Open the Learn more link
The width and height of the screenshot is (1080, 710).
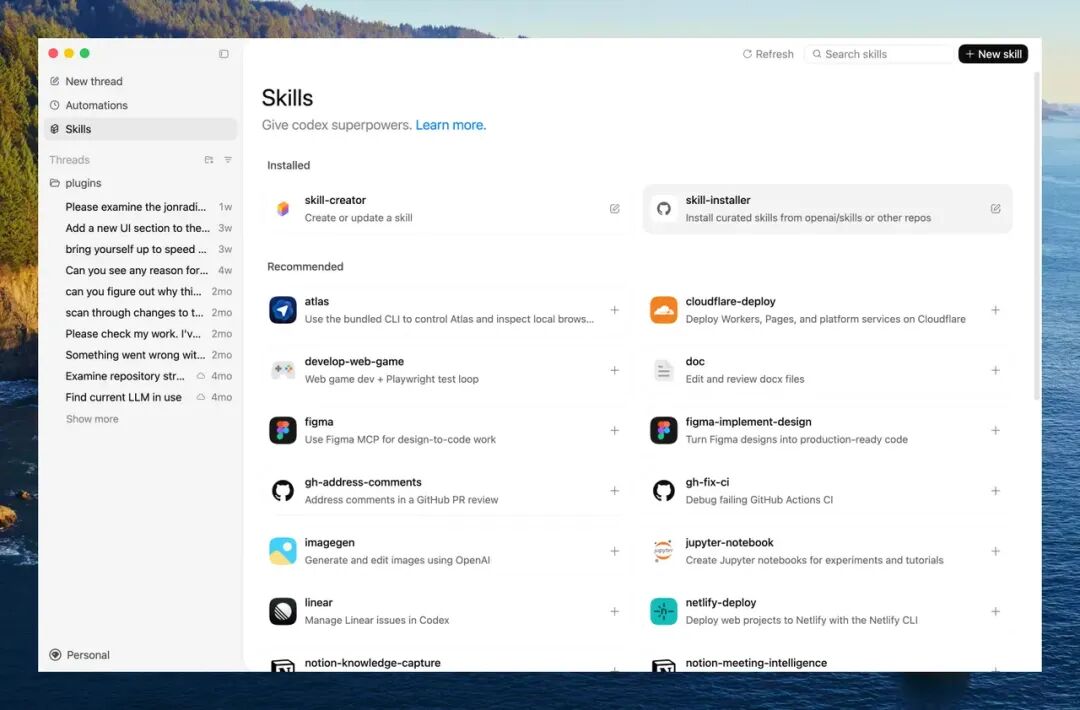tap(450, 125)
